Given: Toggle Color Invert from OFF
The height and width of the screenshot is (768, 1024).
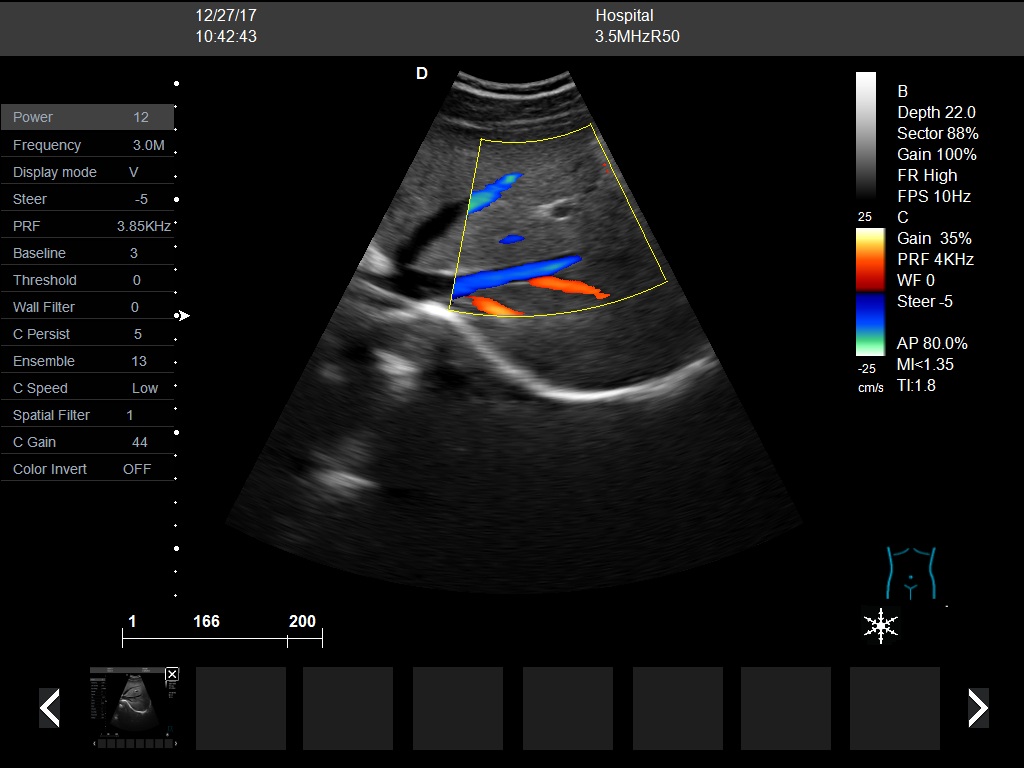Looking at the screenshot, I should pyautogui.click(x=87, y=468).
